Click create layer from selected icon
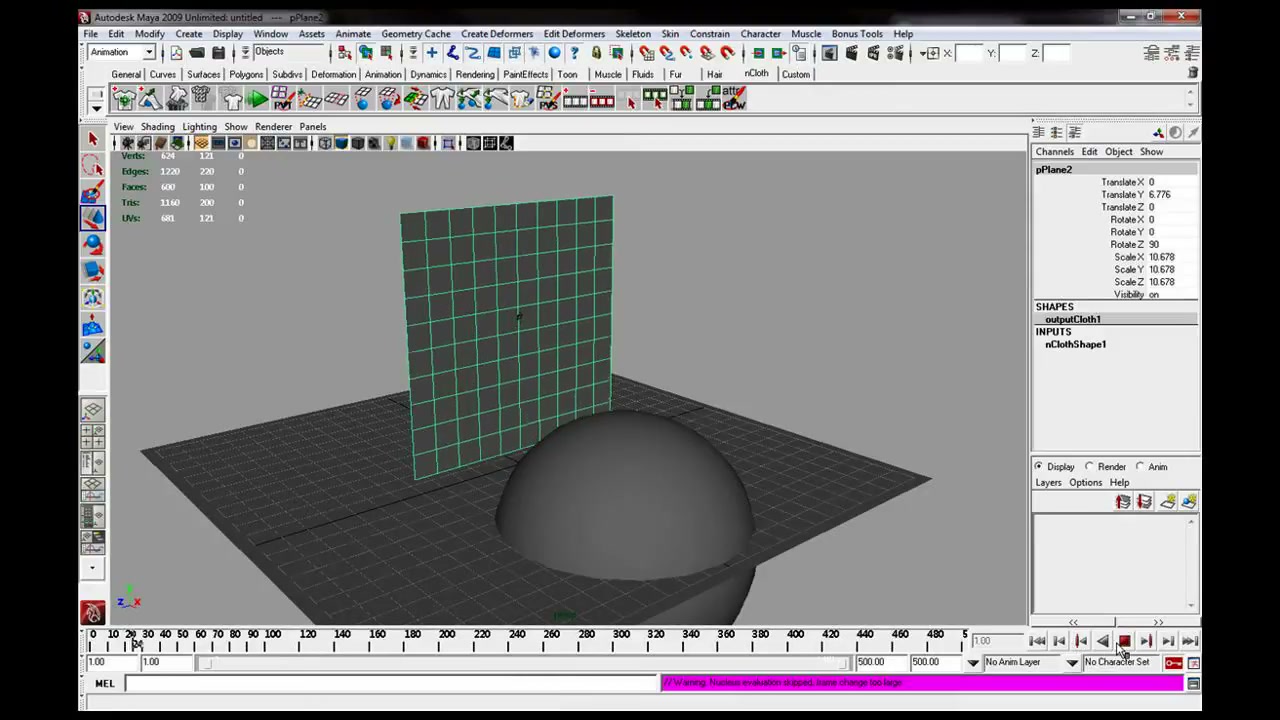 (1189, 502)
